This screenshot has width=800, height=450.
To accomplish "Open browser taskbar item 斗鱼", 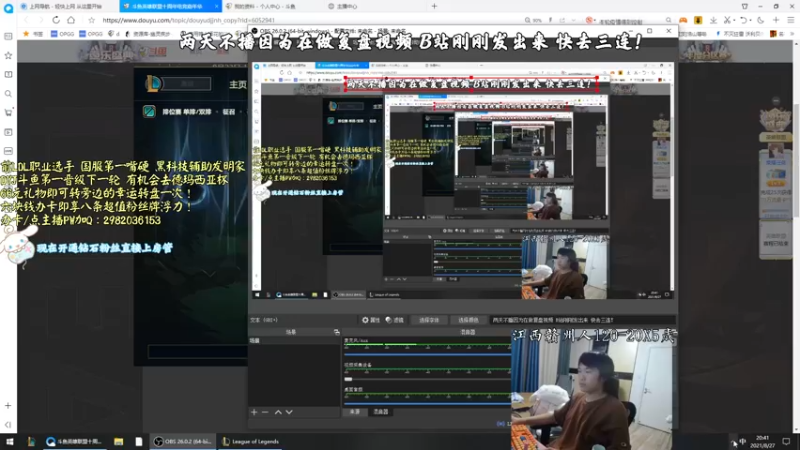I will (75, 441).
